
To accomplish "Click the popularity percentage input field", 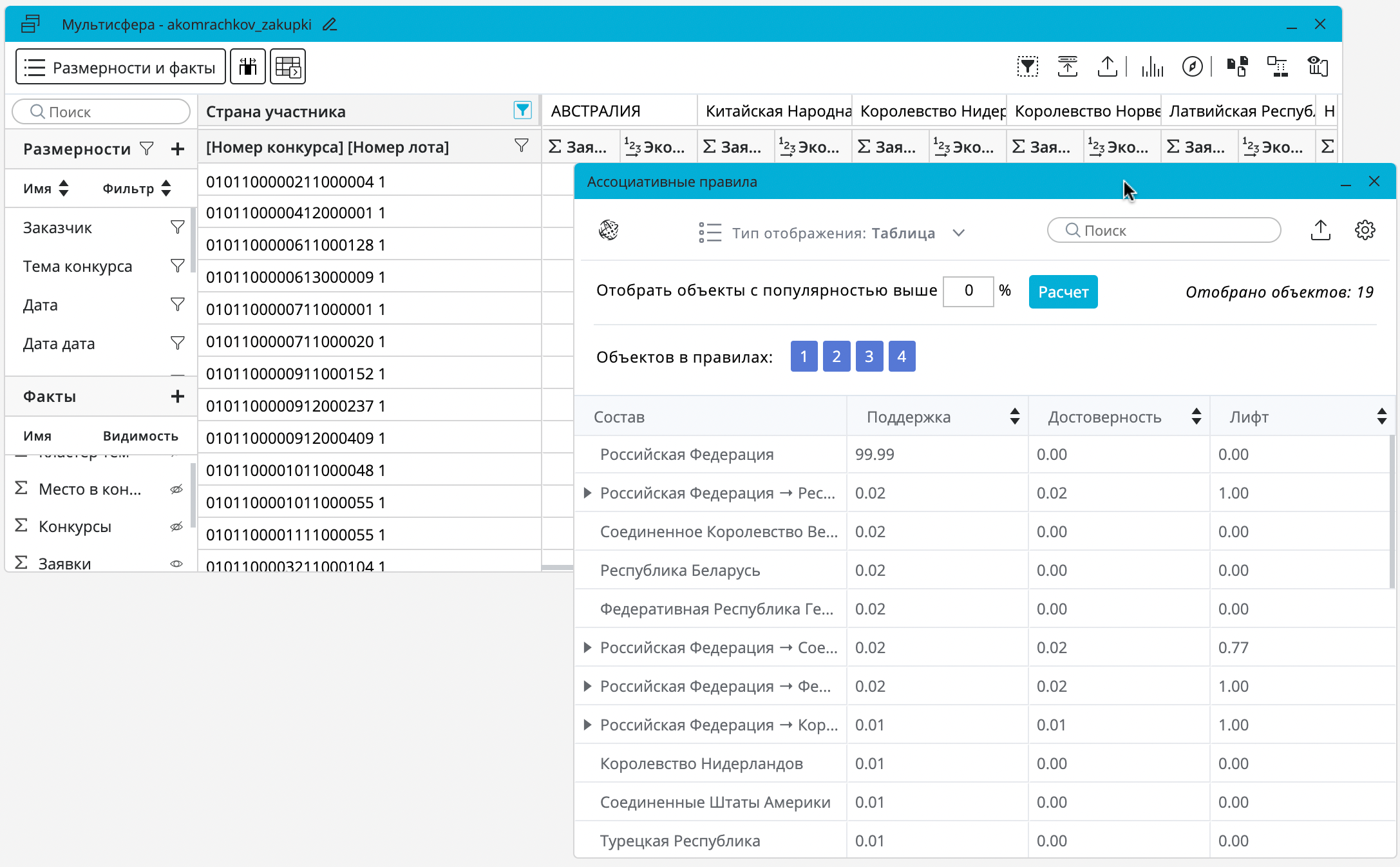I will point(968,291).
